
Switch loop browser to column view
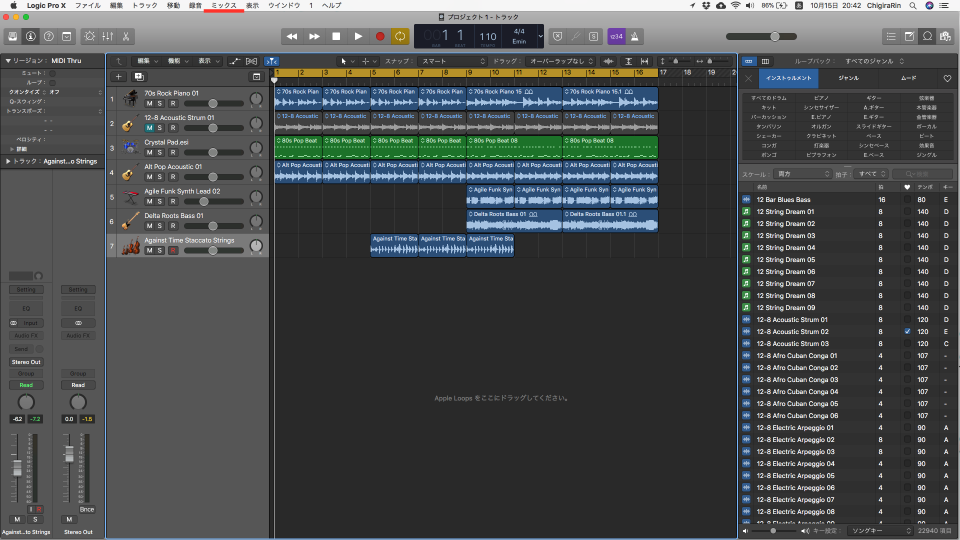[x=765, y=61]
